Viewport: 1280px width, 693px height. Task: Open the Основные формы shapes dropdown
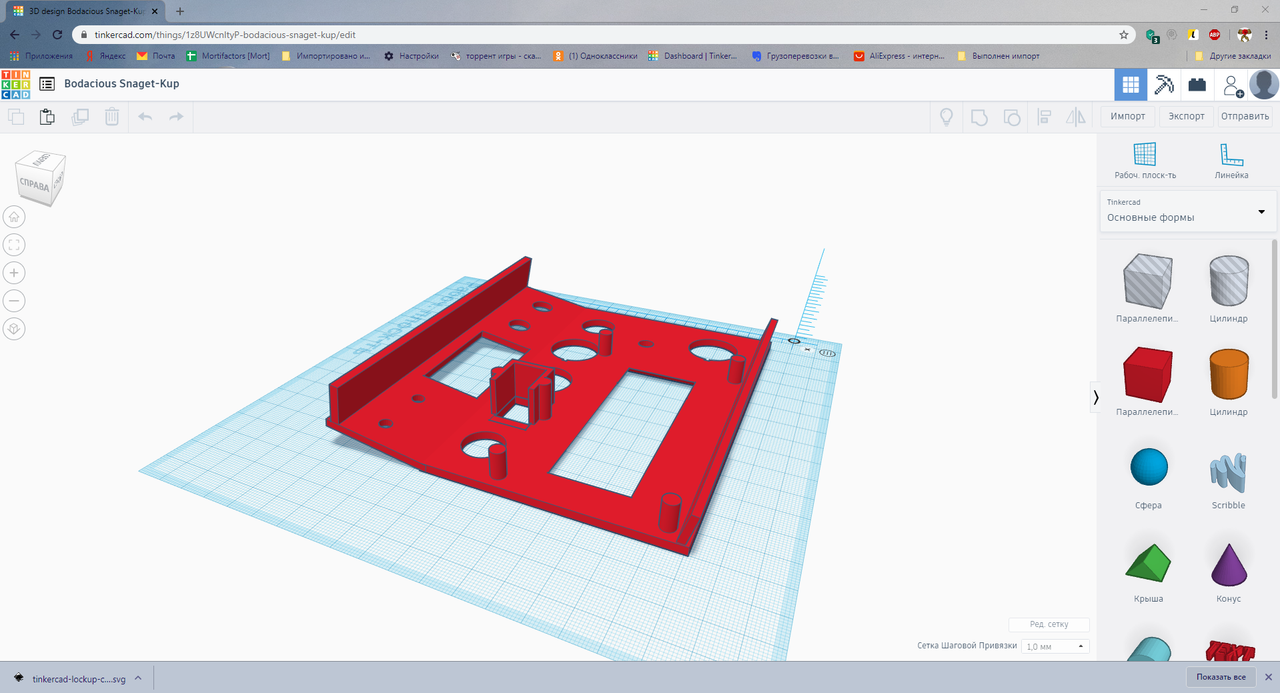click(x=1187, y=210)
